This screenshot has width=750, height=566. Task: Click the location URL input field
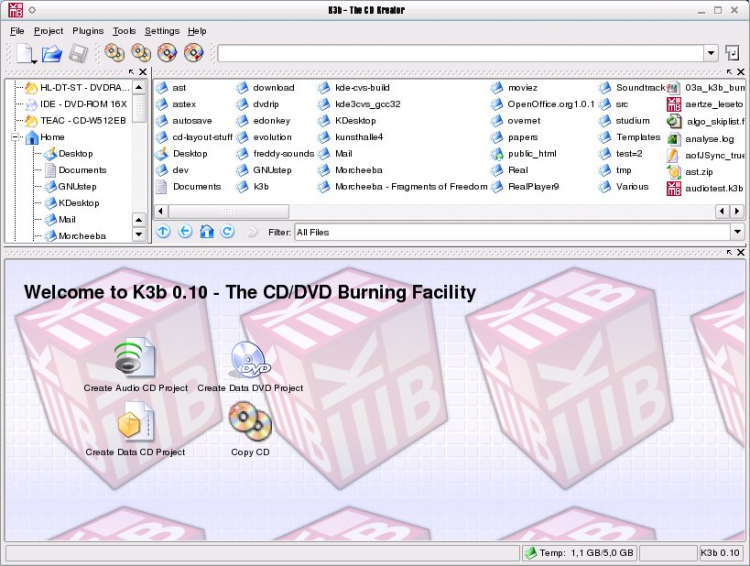coord(461,53)
